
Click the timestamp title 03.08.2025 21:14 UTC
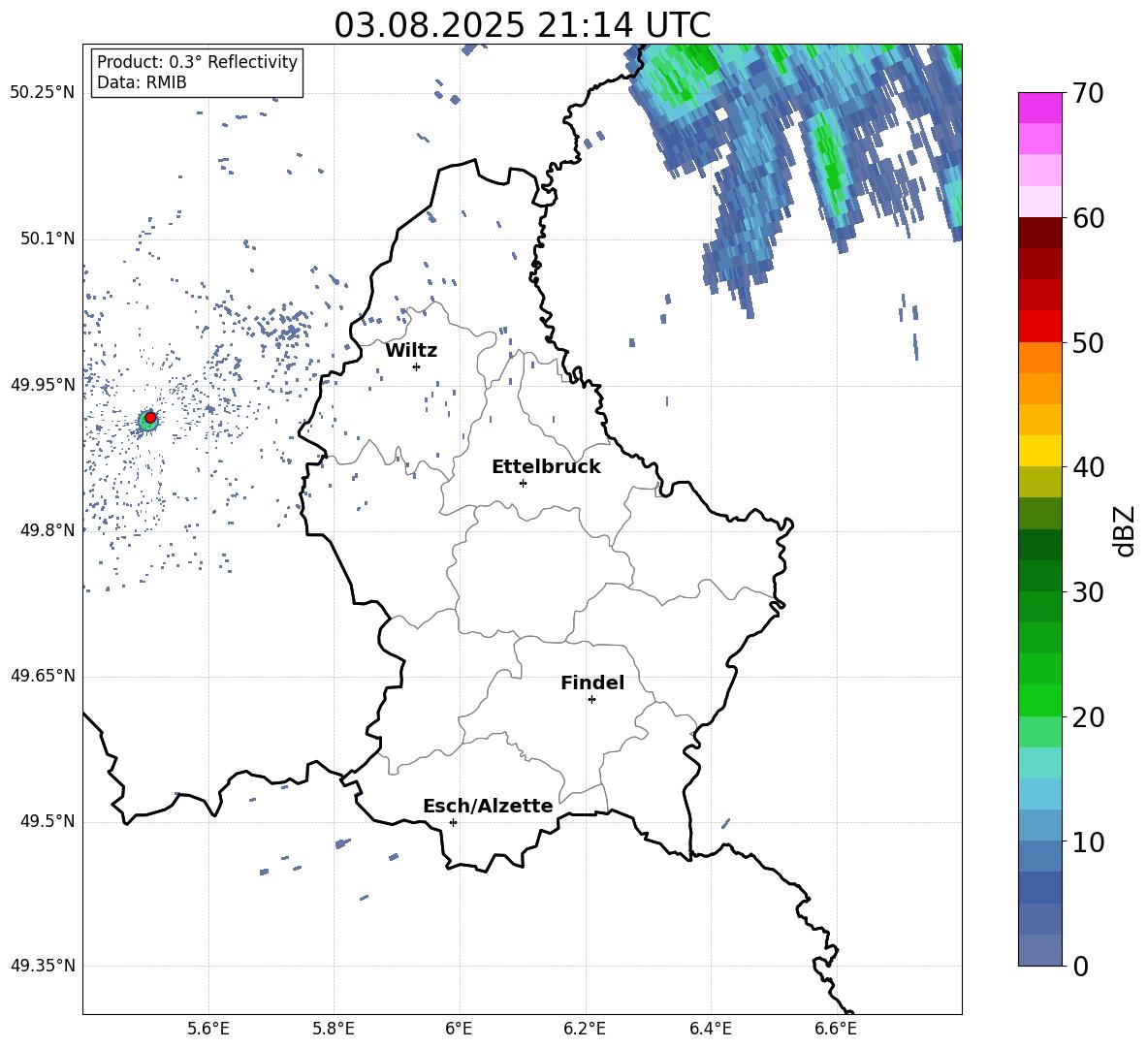point(522,25)
